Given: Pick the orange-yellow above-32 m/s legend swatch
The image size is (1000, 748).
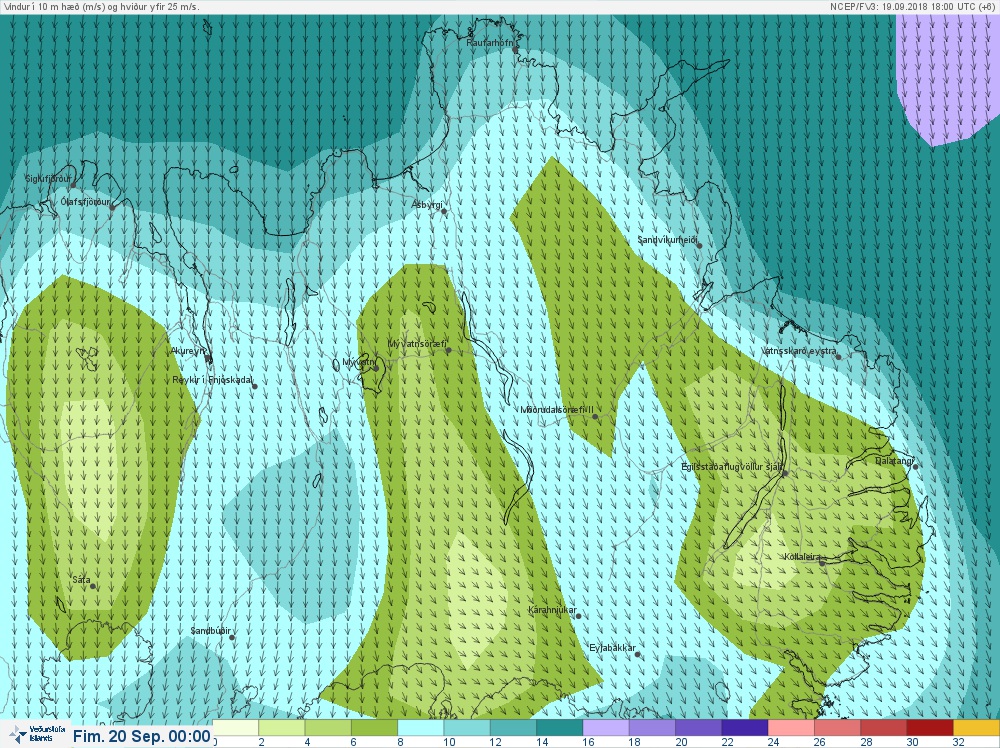Looking at the screenshot, I should pyautogui.click(x=976, y=728).
